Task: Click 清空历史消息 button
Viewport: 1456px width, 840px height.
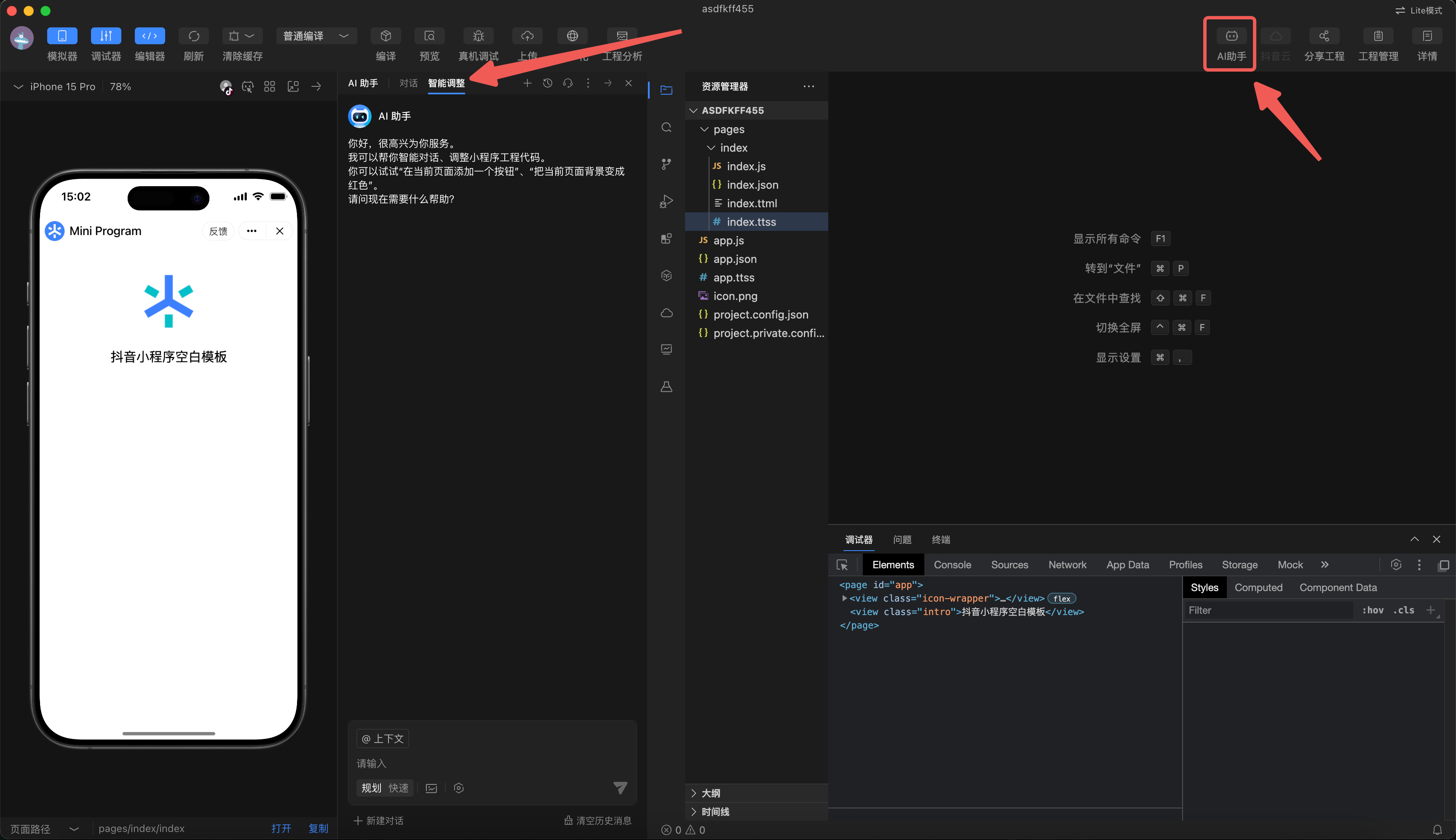Action: click(598, 820)
